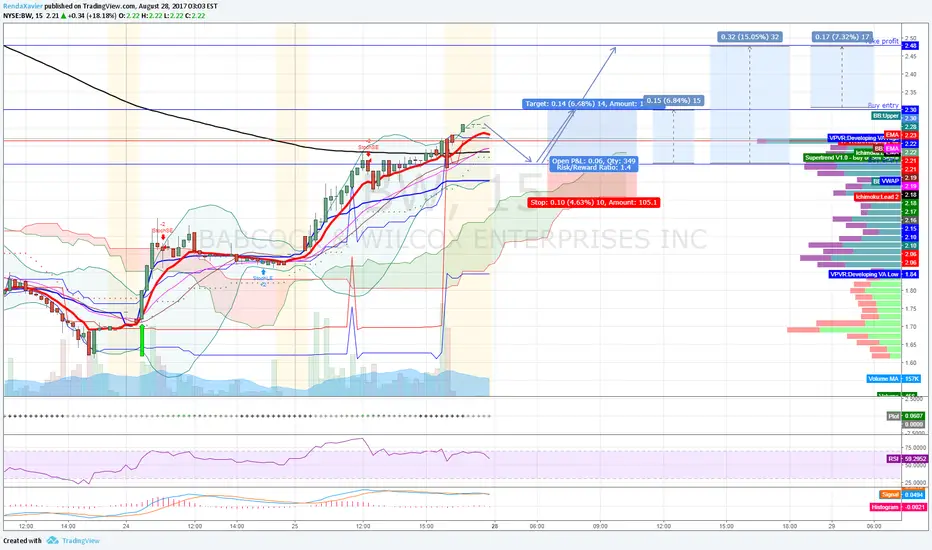Click the magenta EMA label at 2.22
This screenshot has width=932, height=550.
tap(892, 149)
